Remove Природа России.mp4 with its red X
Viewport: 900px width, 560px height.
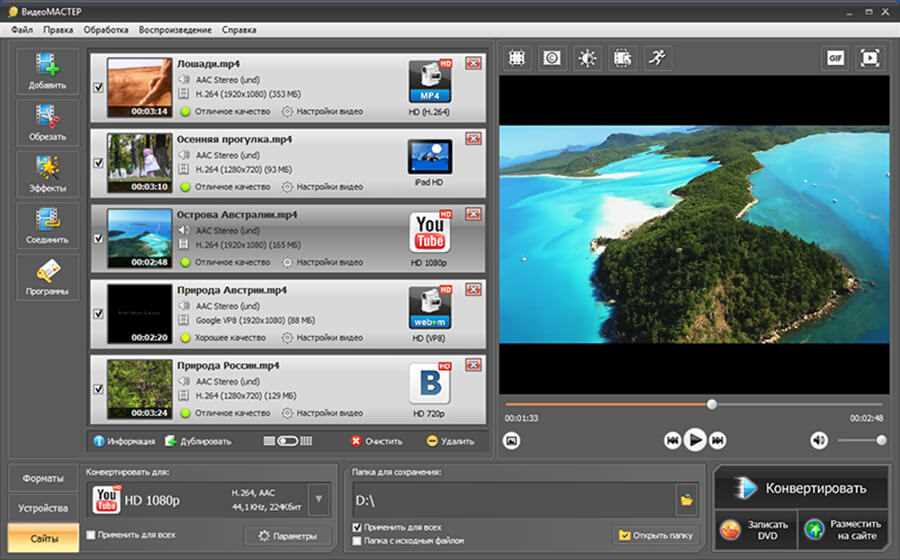(474, 364)
